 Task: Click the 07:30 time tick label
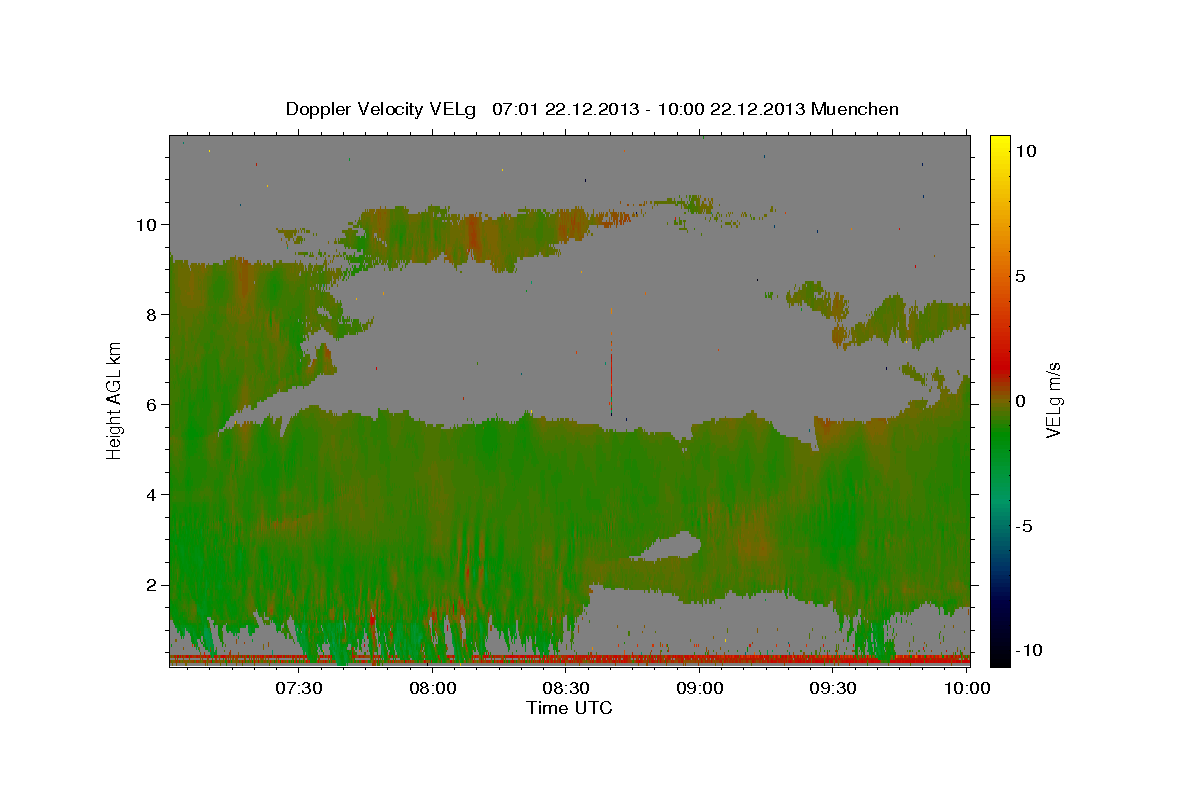coord(299,688)
